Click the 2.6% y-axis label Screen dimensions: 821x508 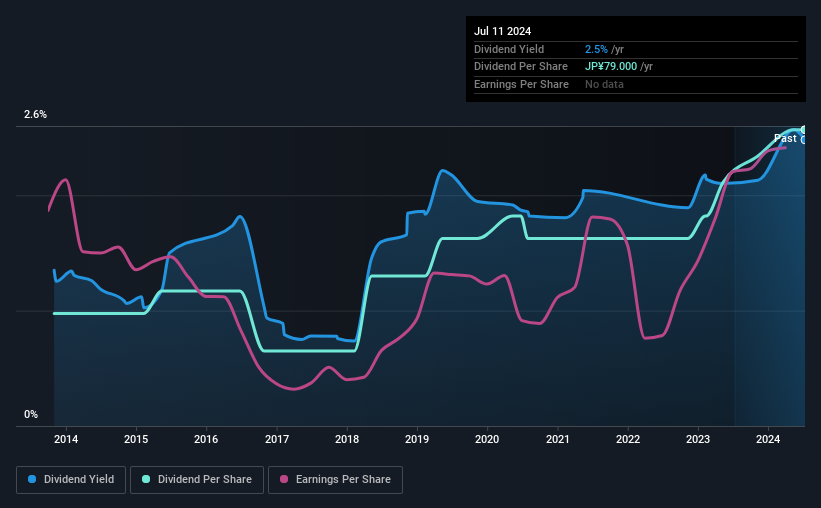tap(35, 114)
